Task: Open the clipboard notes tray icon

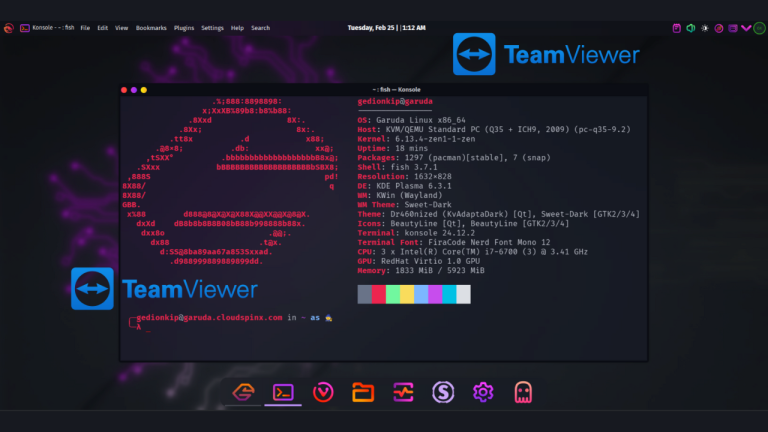Action: point(676,28)
